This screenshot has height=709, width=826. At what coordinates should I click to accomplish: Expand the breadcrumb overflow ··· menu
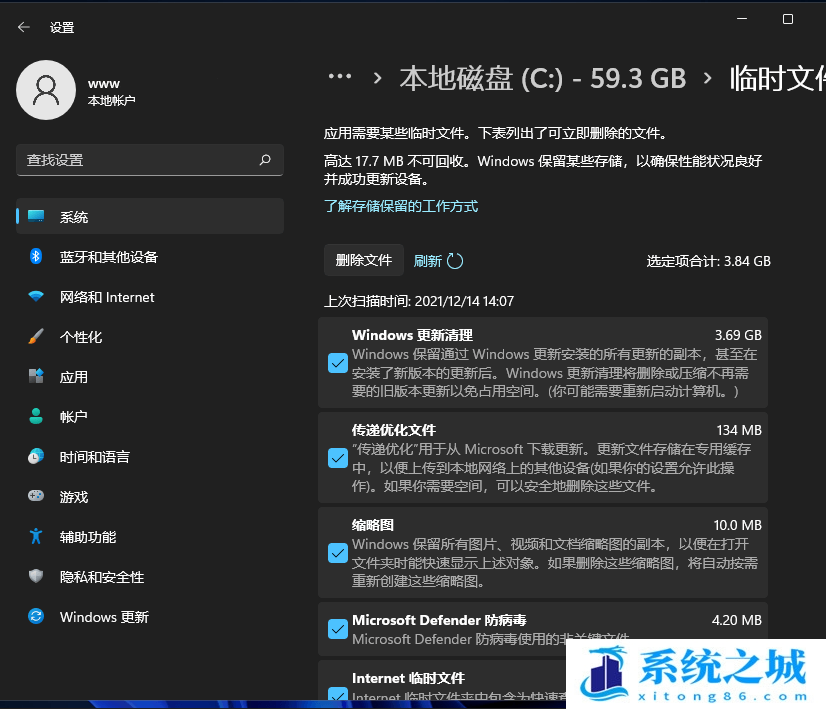340,76
